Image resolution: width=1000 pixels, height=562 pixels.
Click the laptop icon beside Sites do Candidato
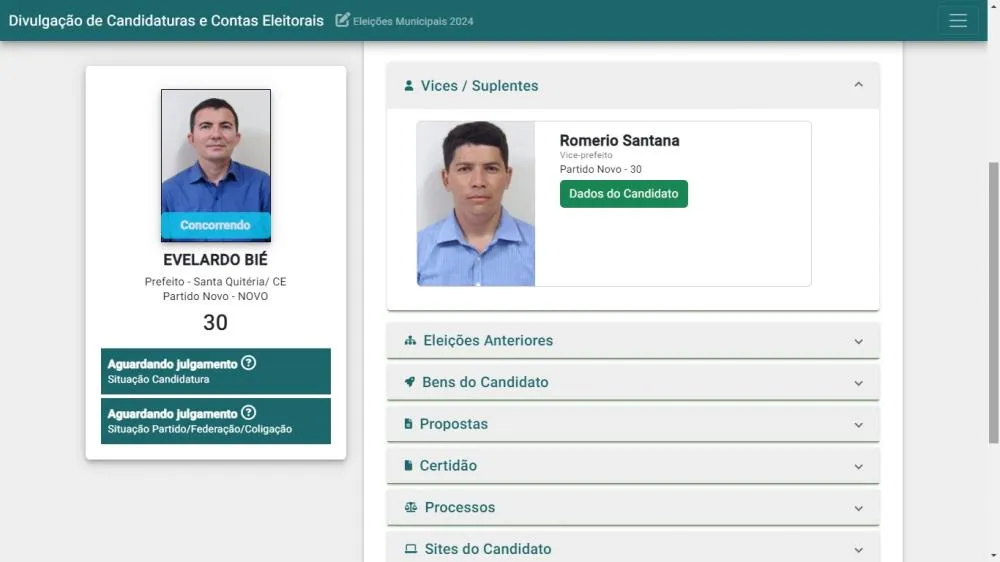tap(410, 549)
